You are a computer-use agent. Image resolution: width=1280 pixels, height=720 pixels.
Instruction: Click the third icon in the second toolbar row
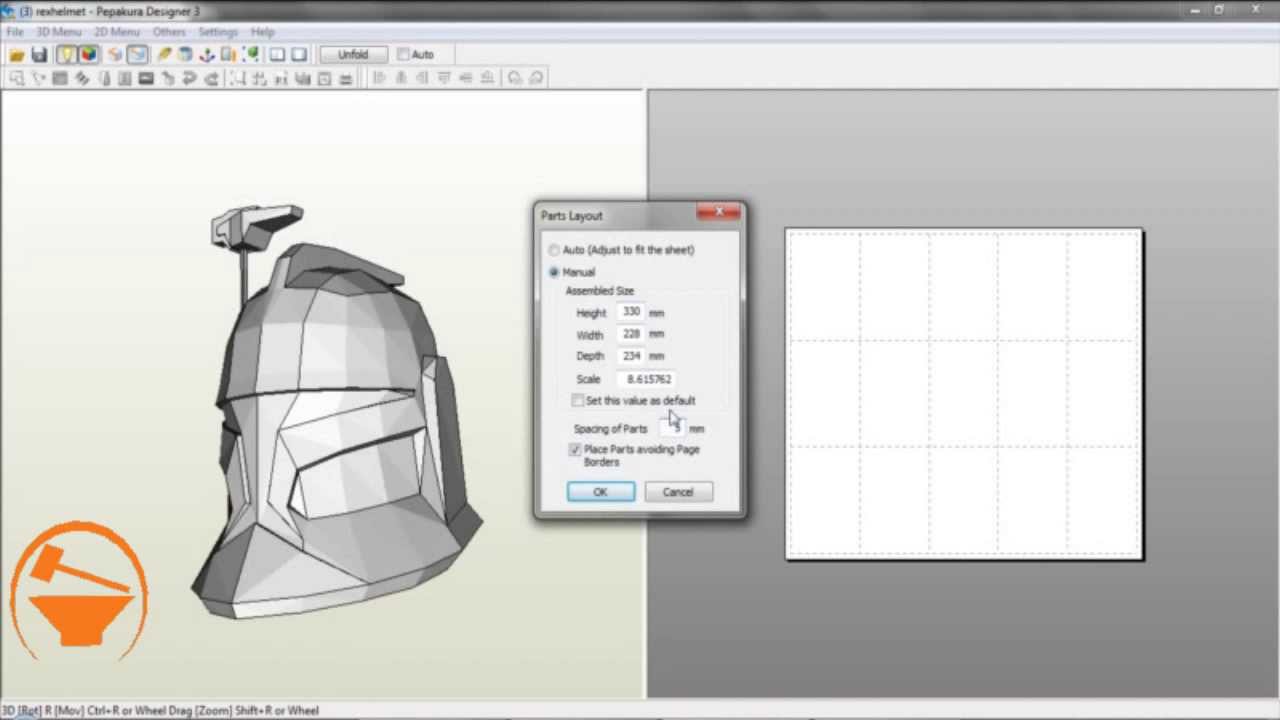(x=60, y=78)
